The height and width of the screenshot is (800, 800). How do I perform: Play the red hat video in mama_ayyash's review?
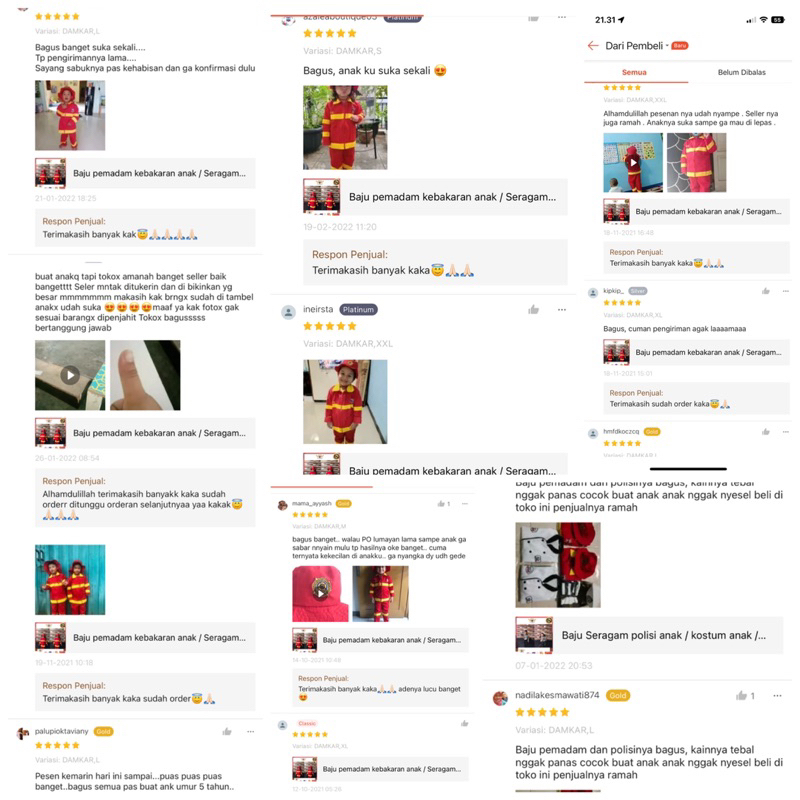[320, 593]
